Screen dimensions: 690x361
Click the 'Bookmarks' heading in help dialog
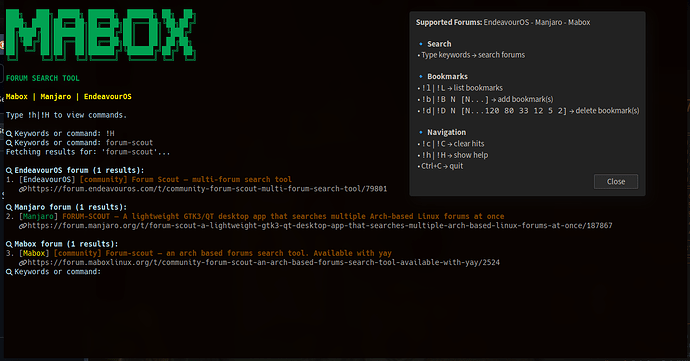[x=447, y=77]
